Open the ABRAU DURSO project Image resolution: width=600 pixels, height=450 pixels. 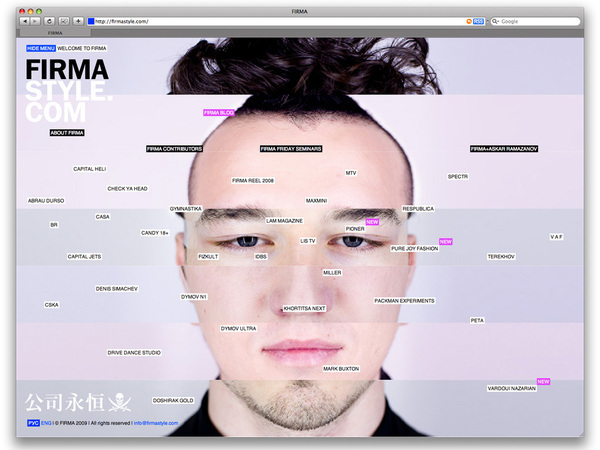pyautogui.click(x=46, y=201)
